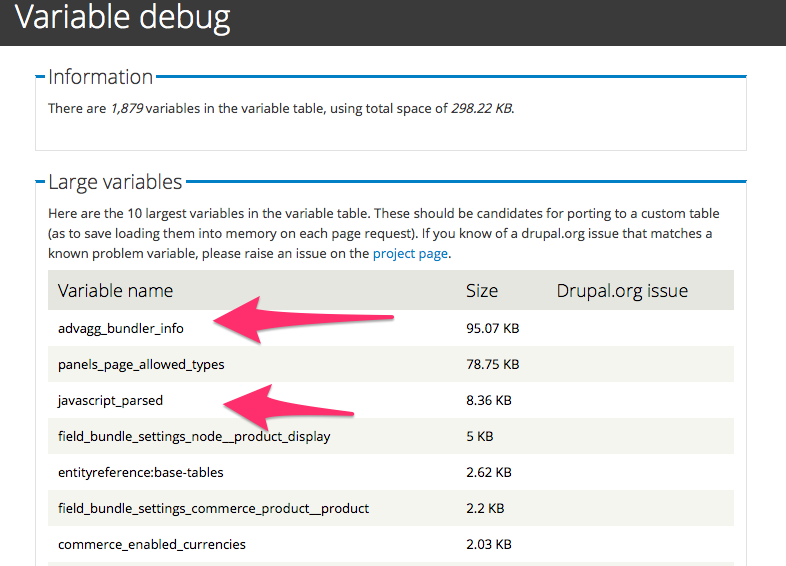This screenshot has height=566, width=786.
Task: Click the Size column header
Action: coord(482,291)
